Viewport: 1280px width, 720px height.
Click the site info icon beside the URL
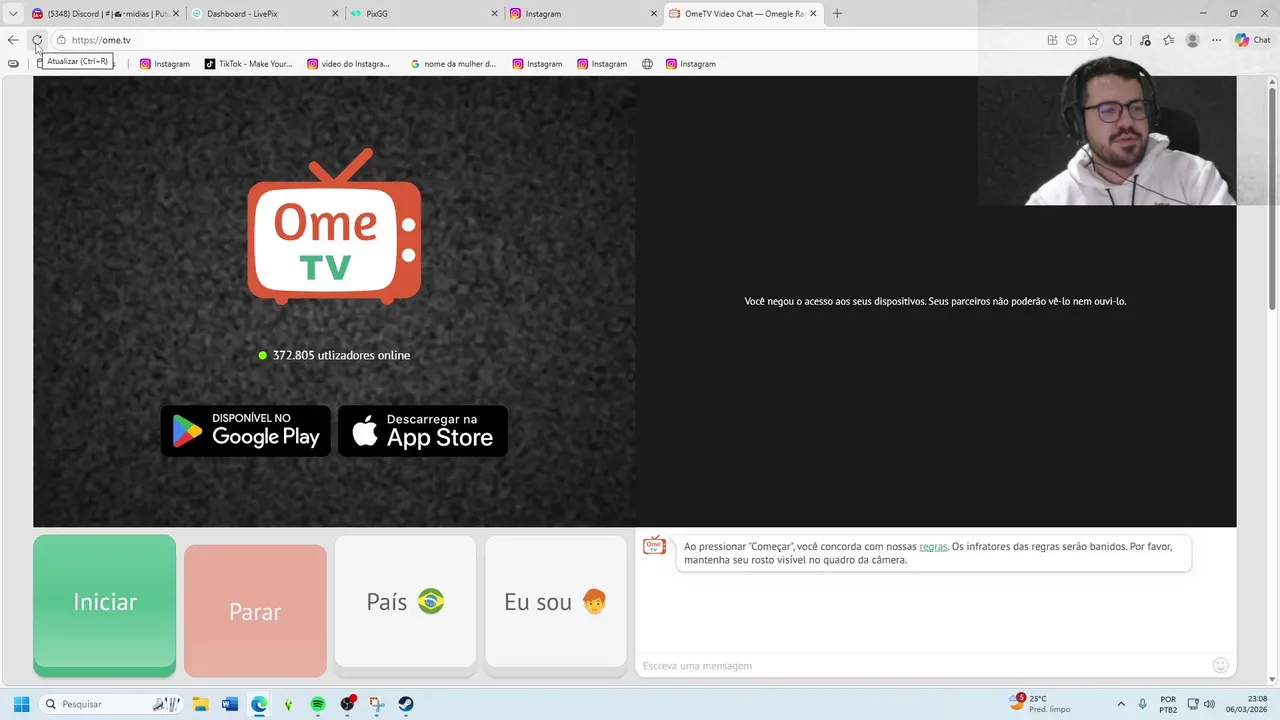[61, 40]
